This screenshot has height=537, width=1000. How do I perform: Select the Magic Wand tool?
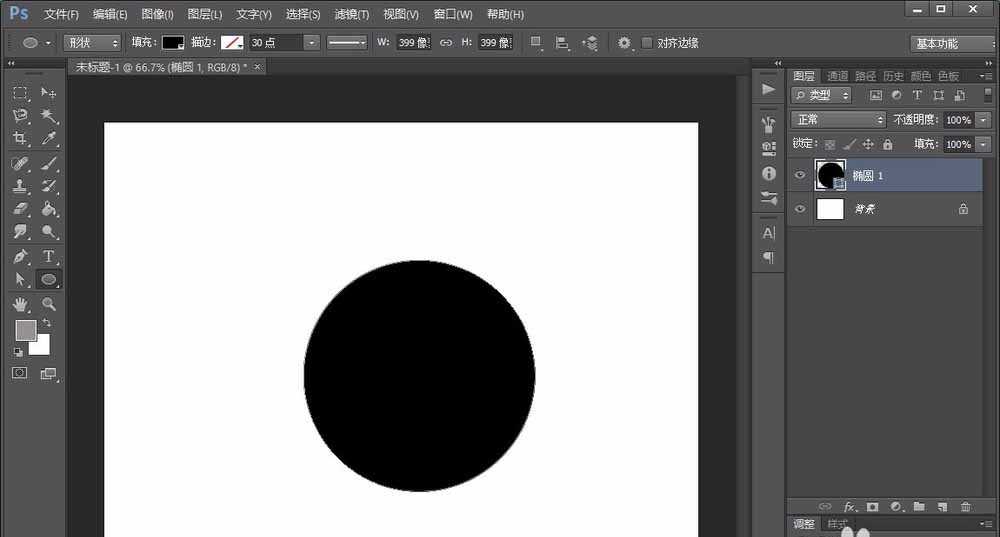[48, 116]
